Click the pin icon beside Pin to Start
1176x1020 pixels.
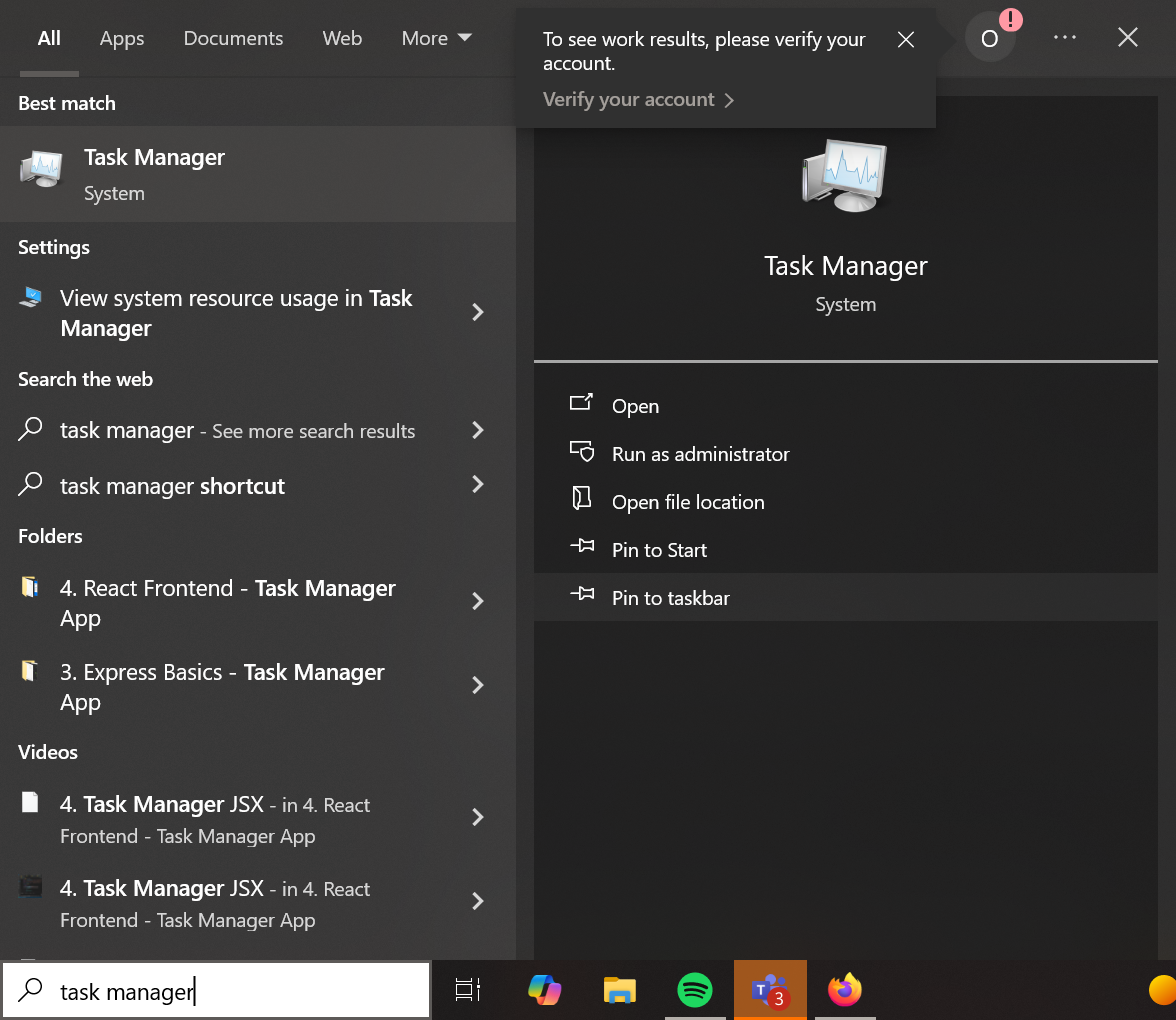(582, 546)
